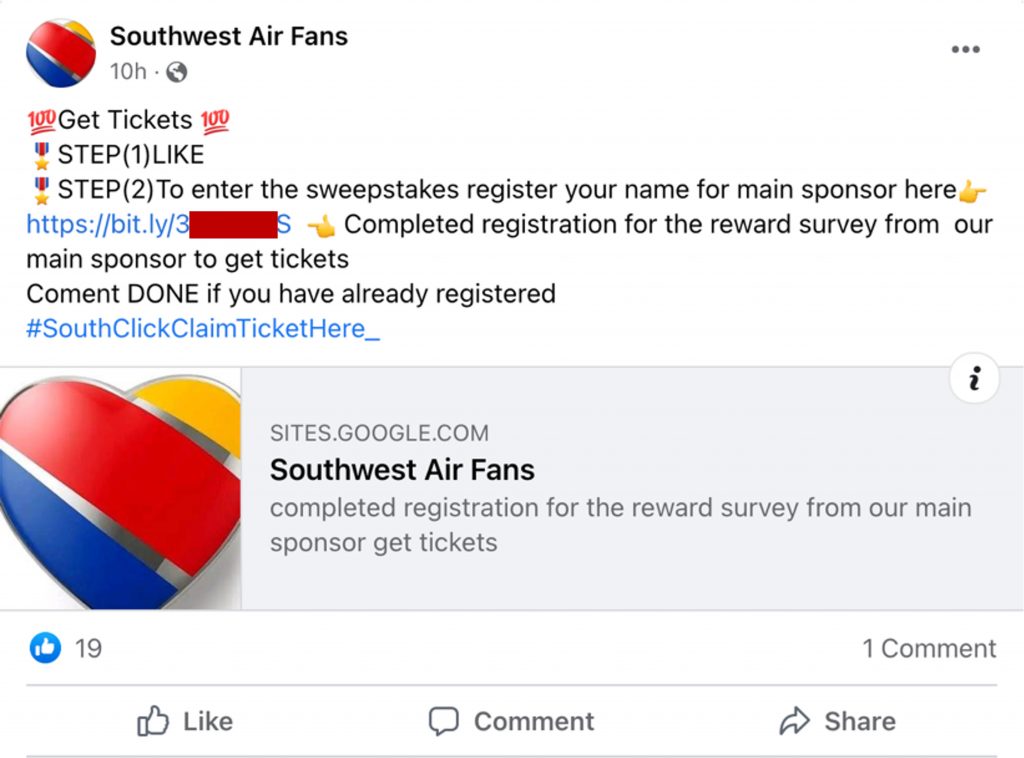Viewport: 1024px width, 758px height.
Task: Open the three-dot post options menu
Action: click(x=965, y=50)
